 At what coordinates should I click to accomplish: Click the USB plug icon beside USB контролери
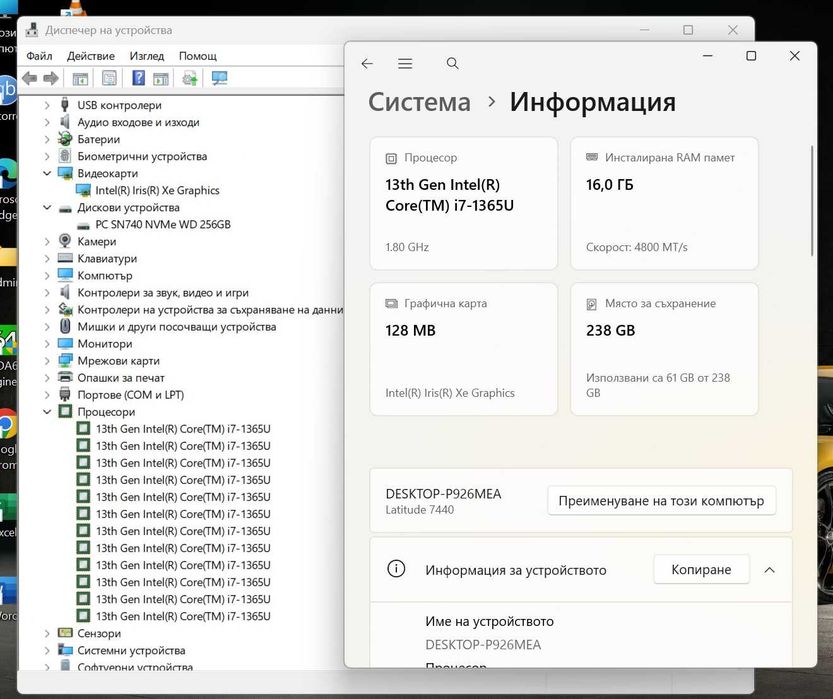[65, 104]
